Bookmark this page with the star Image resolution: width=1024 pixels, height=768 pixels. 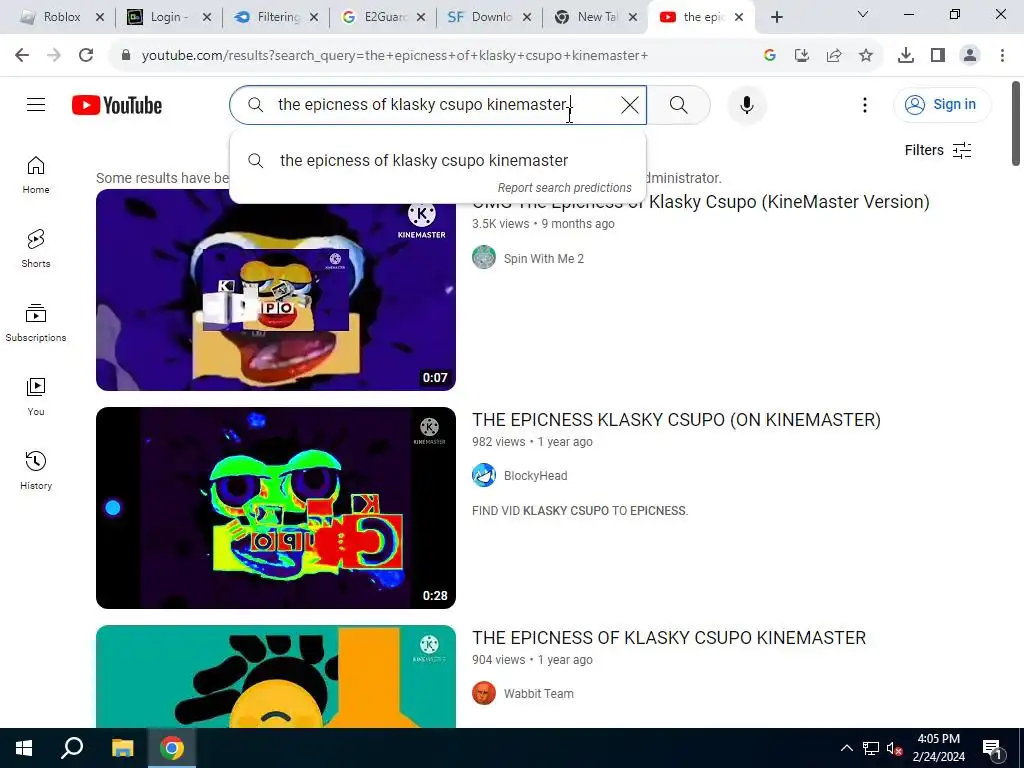point(866,56)
